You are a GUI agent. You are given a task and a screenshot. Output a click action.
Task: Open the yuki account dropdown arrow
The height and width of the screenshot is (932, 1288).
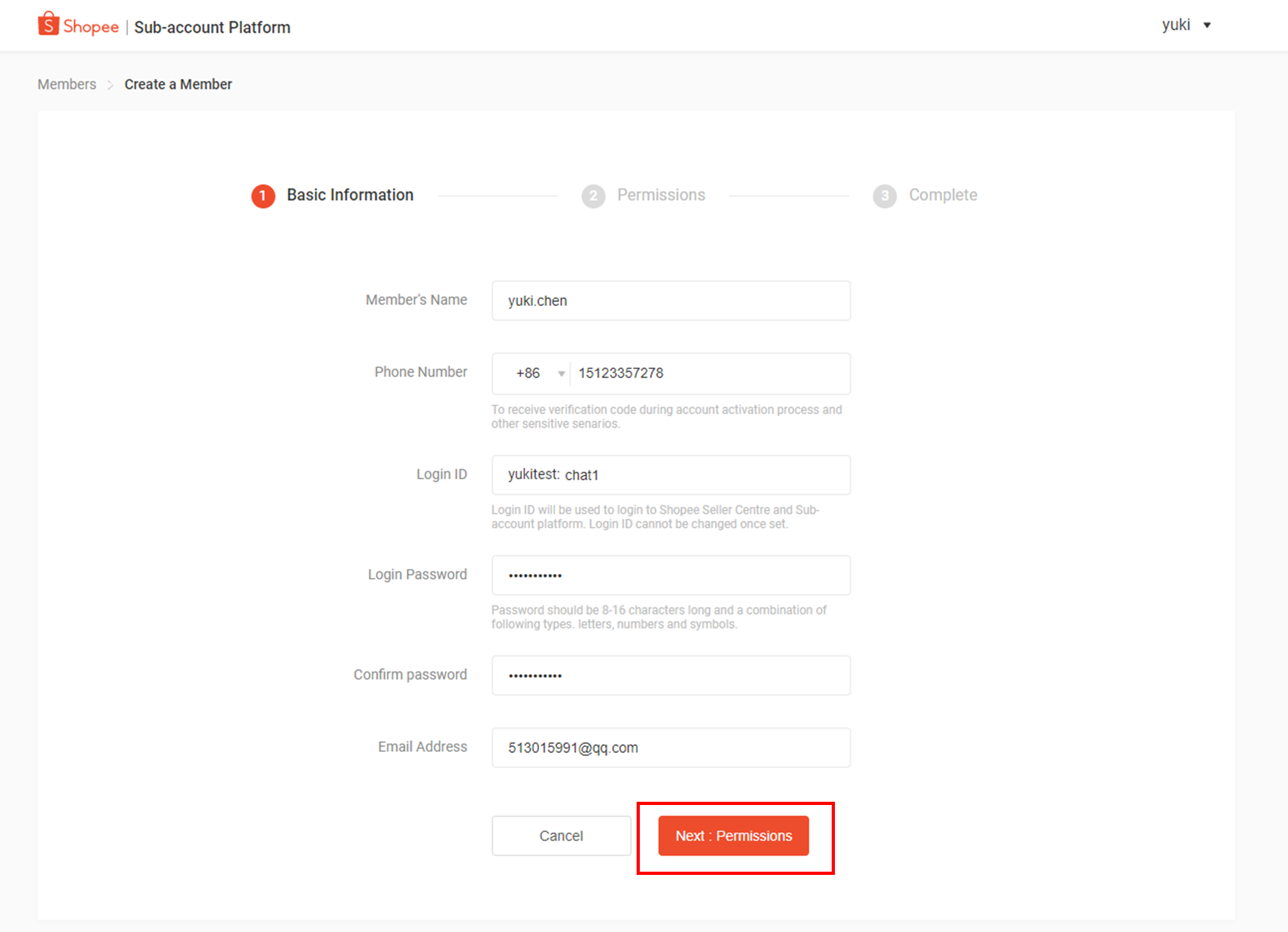1206,26
